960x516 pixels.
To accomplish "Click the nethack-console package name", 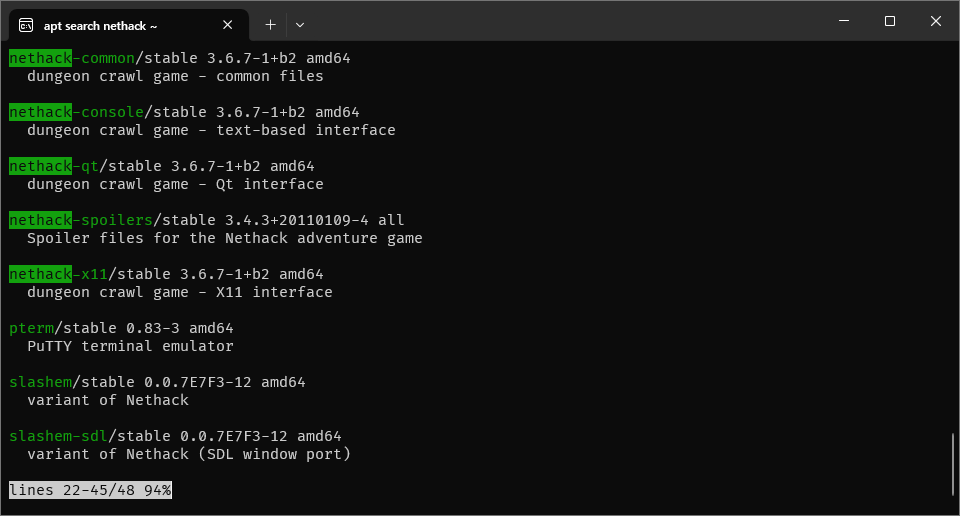I will point(76,112).
